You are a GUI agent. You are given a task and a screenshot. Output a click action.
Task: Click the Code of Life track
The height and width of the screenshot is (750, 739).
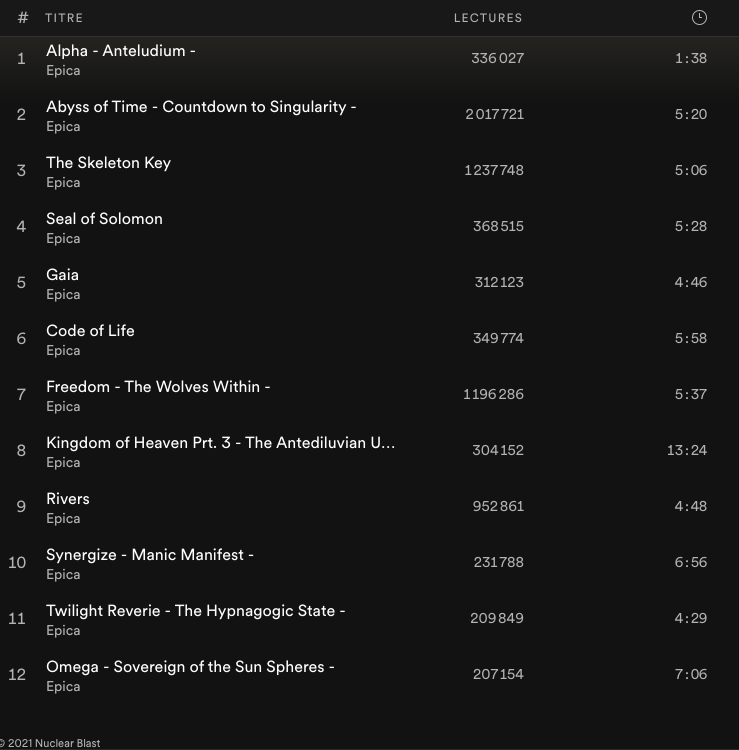point(90,331)
